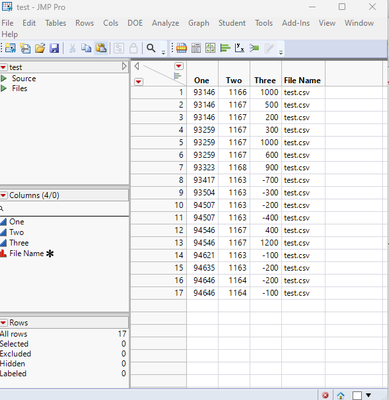The height and width of the screenshot is (400, 389).
Task: Open Fit Y by X icon
Action: (239, 49)
